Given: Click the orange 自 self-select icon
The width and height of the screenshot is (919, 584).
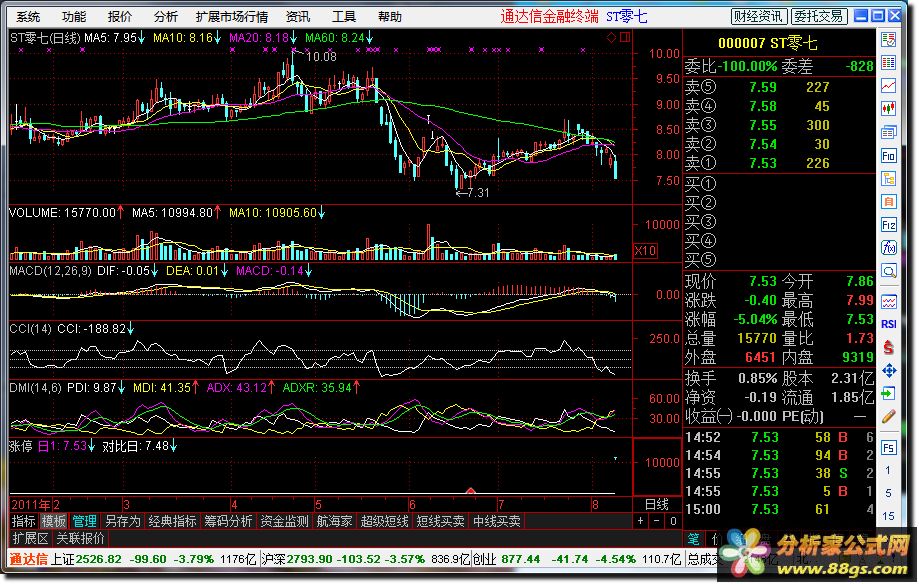Looking at the screenshot, I should pyautogui.click(x=889, y=202).
